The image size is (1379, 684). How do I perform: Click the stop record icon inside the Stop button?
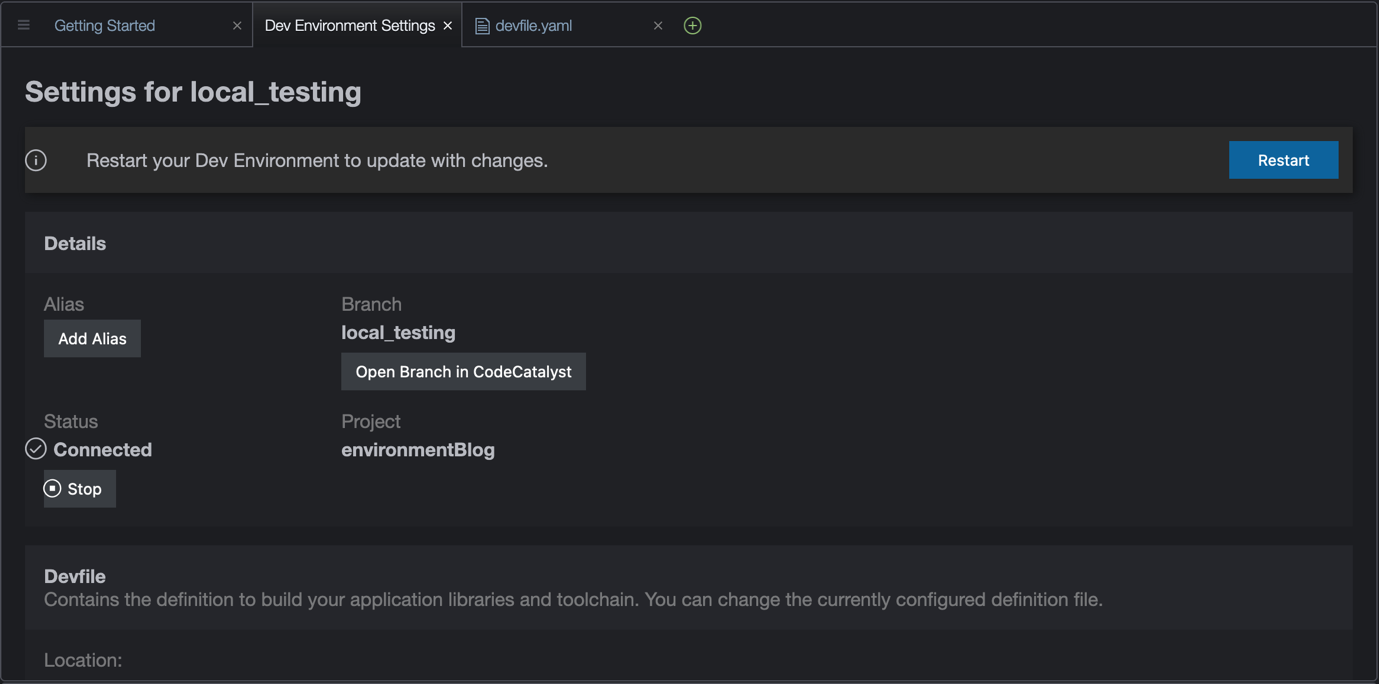click(55, 488)
